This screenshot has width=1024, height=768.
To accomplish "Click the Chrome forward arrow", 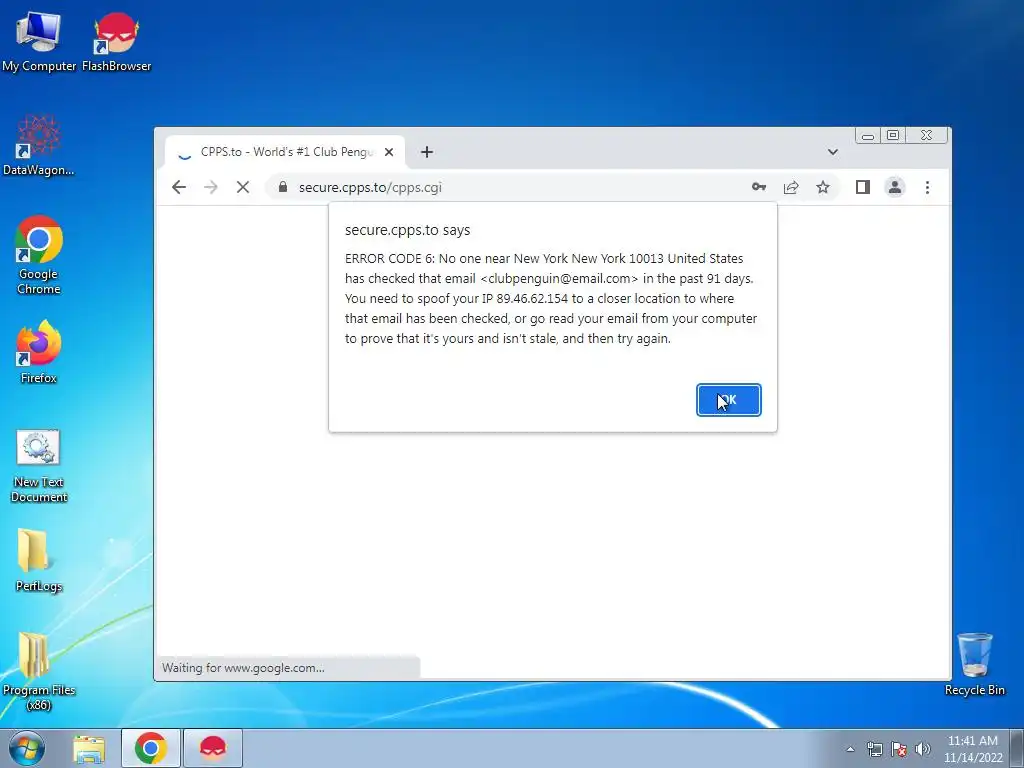I will tap(210, 187).
